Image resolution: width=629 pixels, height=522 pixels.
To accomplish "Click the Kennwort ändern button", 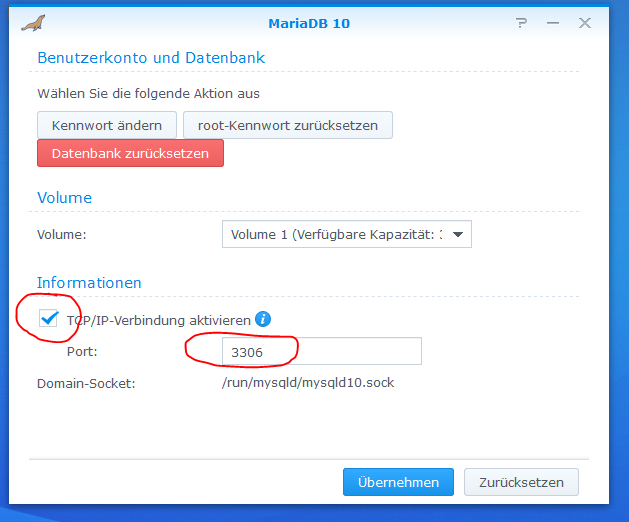I will pos(107,125).
